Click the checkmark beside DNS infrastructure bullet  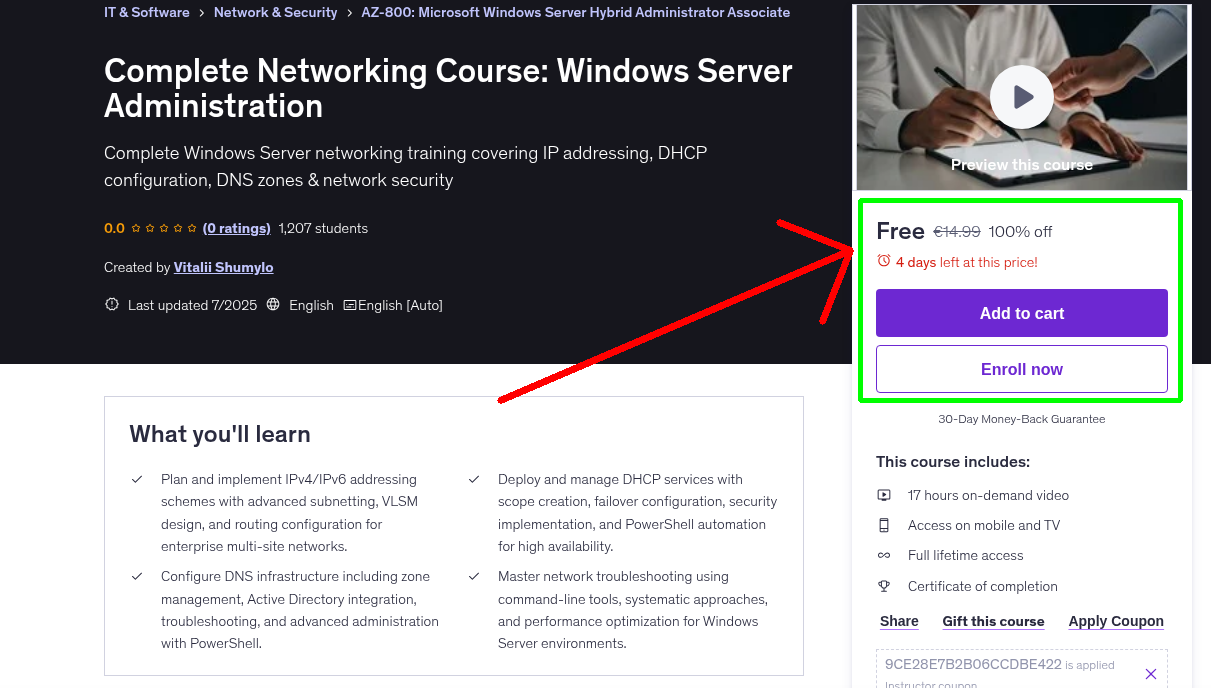[137, 577]
